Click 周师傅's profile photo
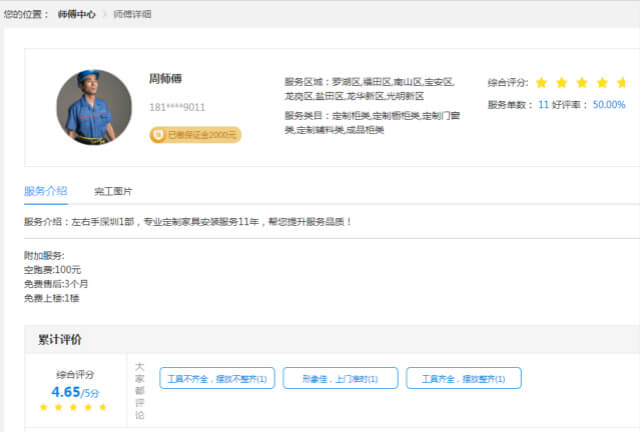Viewport: 640px width, 432px height. click(x=94, y=107)
